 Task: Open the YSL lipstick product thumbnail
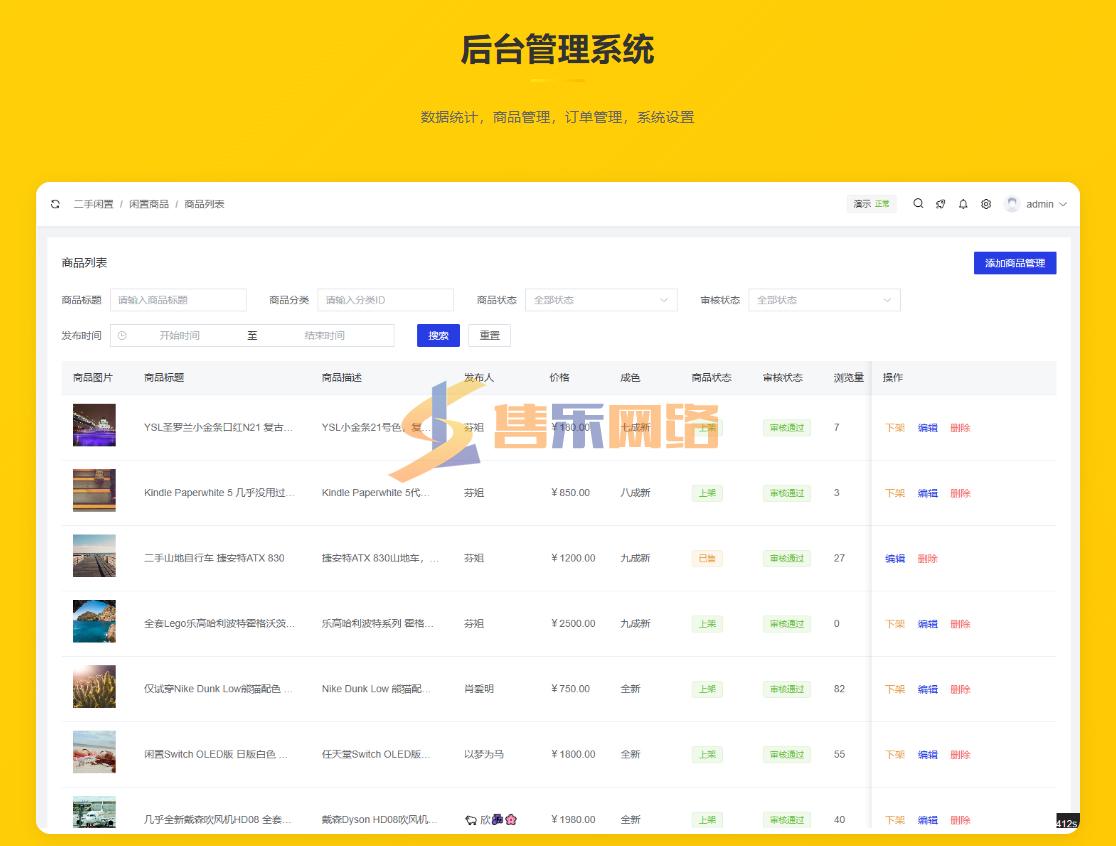pos(94,425)
